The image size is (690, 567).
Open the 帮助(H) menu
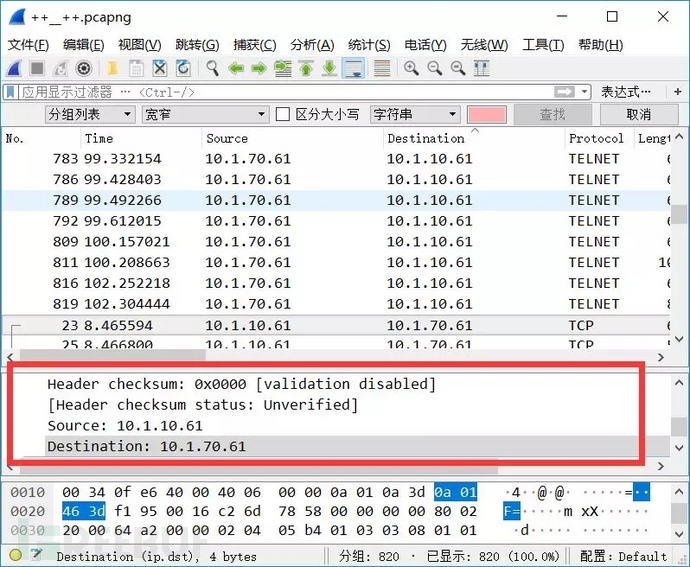click(x=600, y=44)
